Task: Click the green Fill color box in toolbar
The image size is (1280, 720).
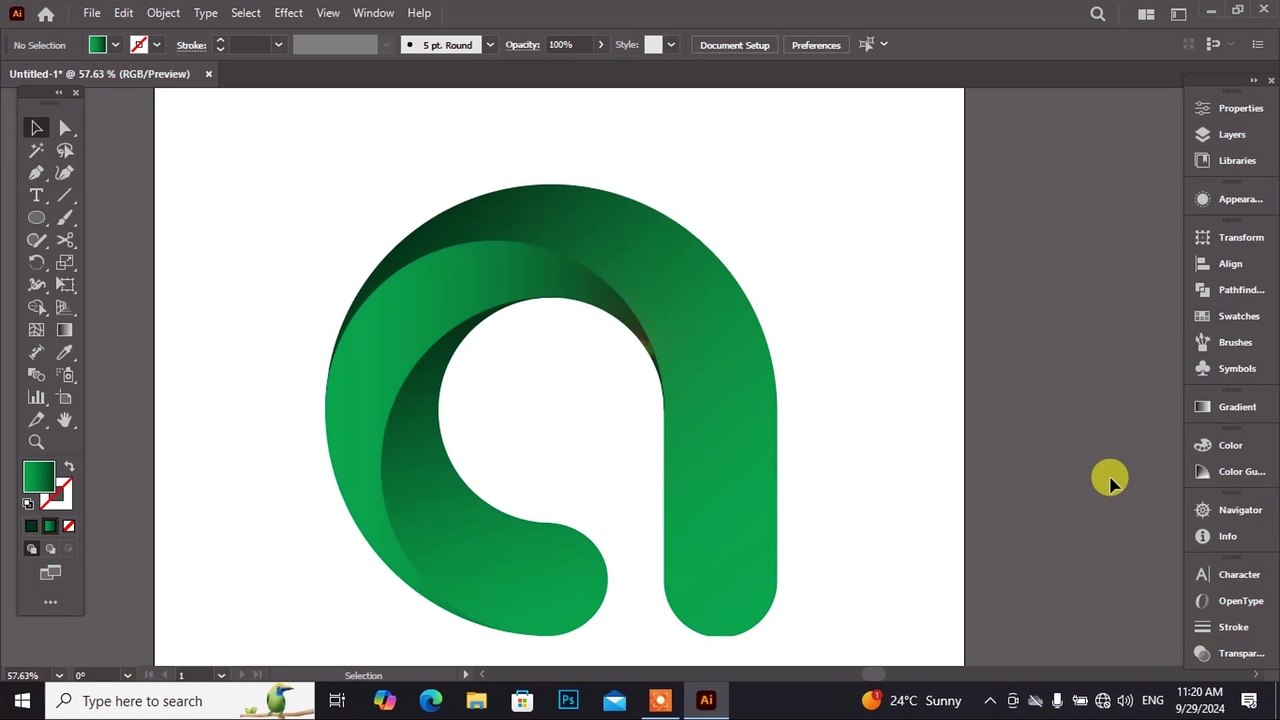Action: point(38,477)
